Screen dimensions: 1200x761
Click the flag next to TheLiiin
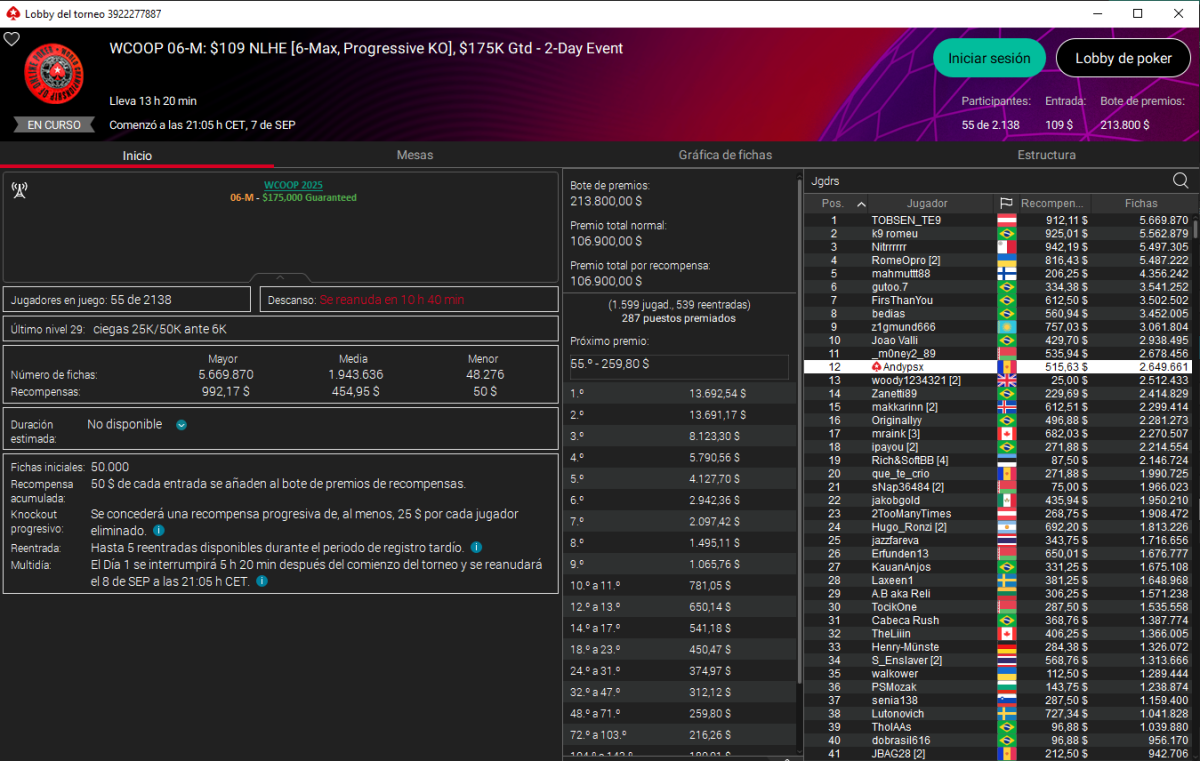click(1006, 634)
